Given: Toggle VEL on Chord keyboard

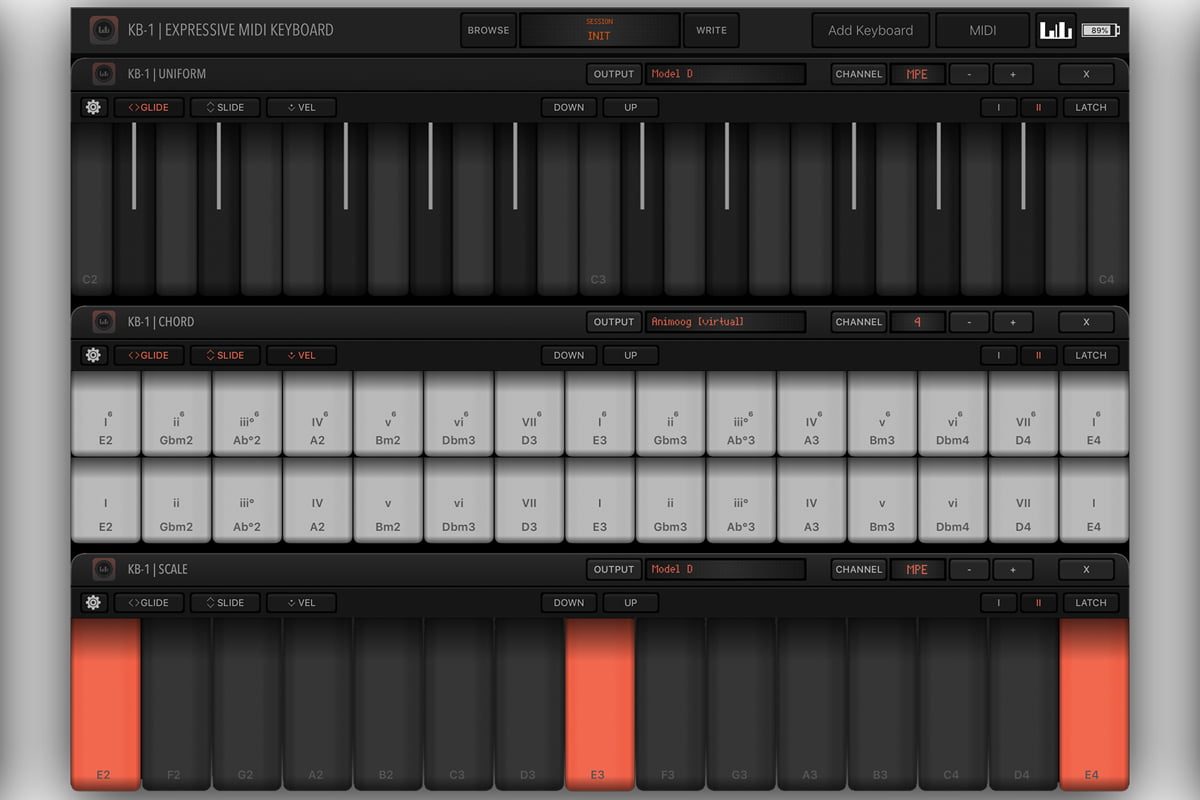Looking at the screenshot, I should click(301, 355).
